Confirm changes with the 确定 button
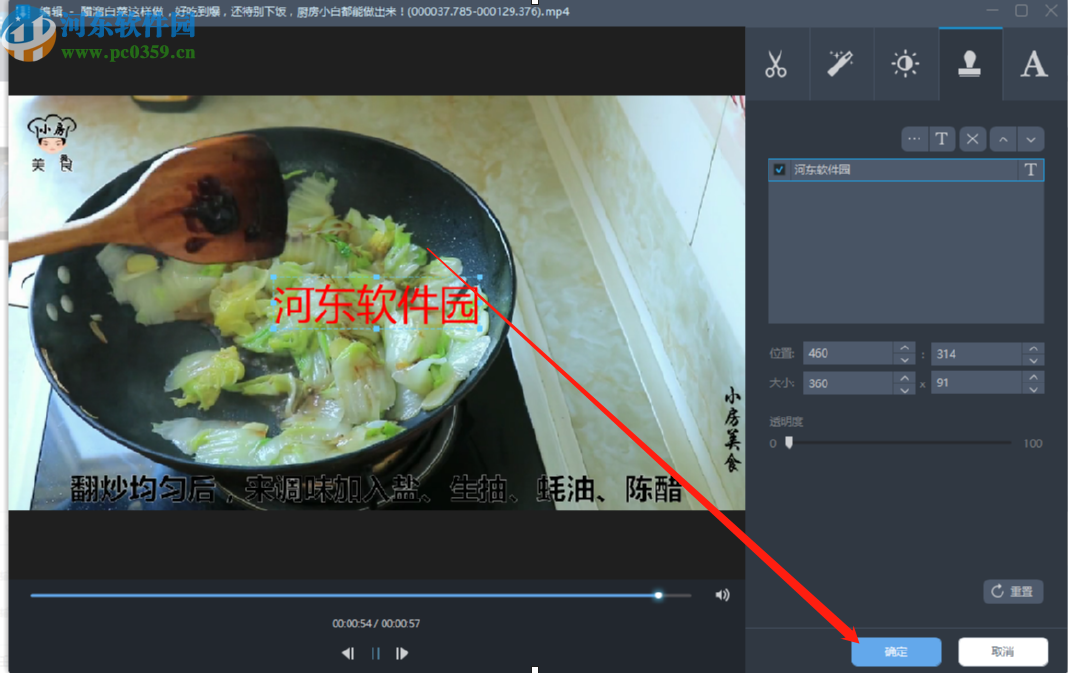 point(896,651)
